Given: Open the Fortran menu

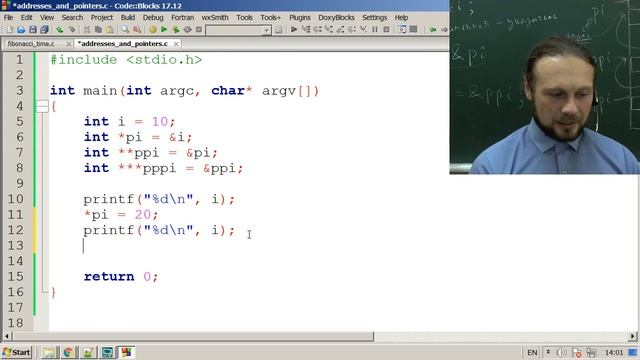Looking at the screenshot, I should [x=182, y=18].
